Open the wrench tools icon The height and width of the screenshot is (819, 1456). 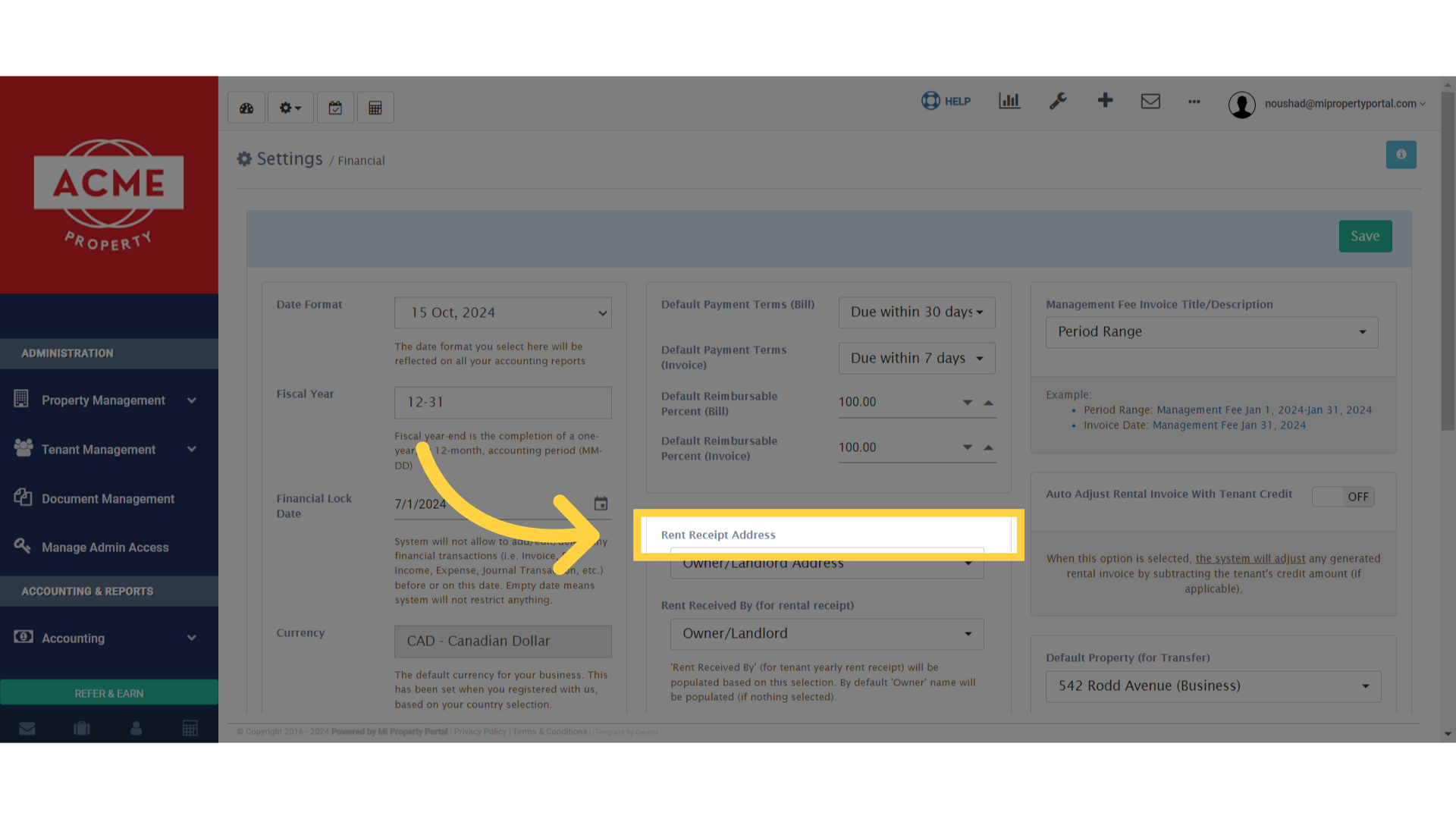1058,101
